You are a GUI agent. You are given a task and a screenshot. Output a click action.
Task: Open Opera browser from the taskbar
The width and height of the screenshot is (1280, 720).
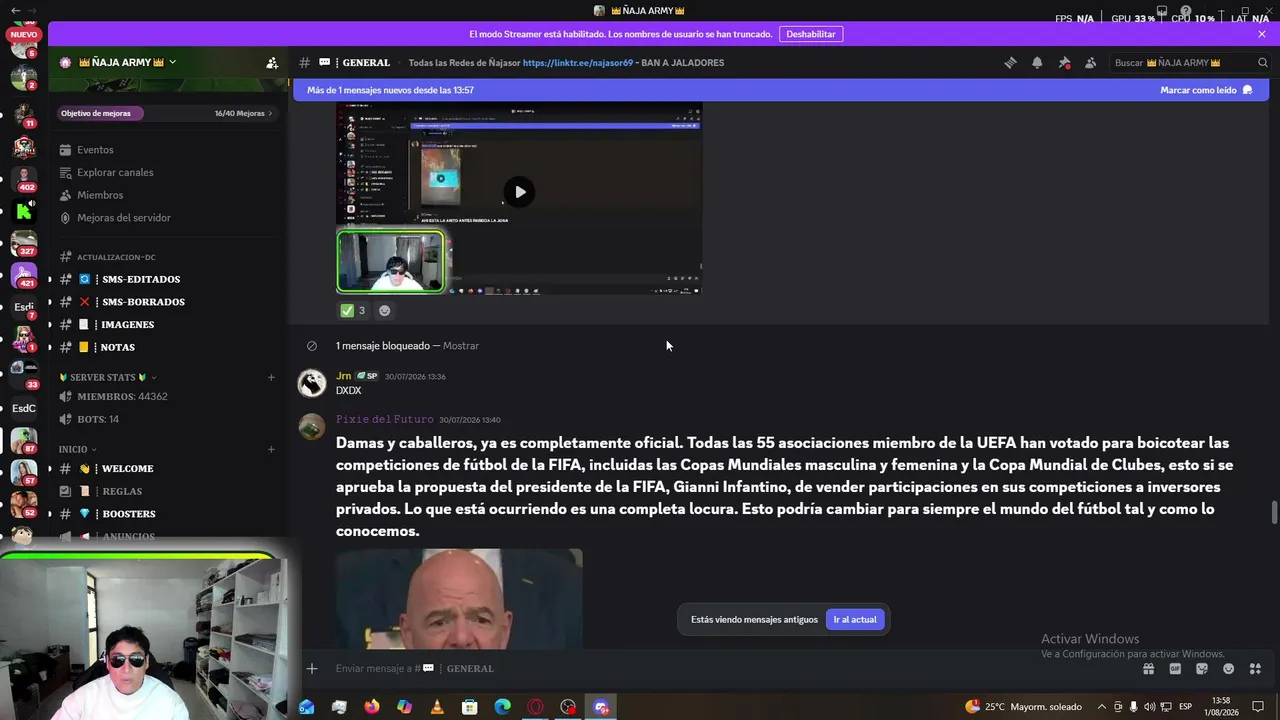tap(536, 707)
